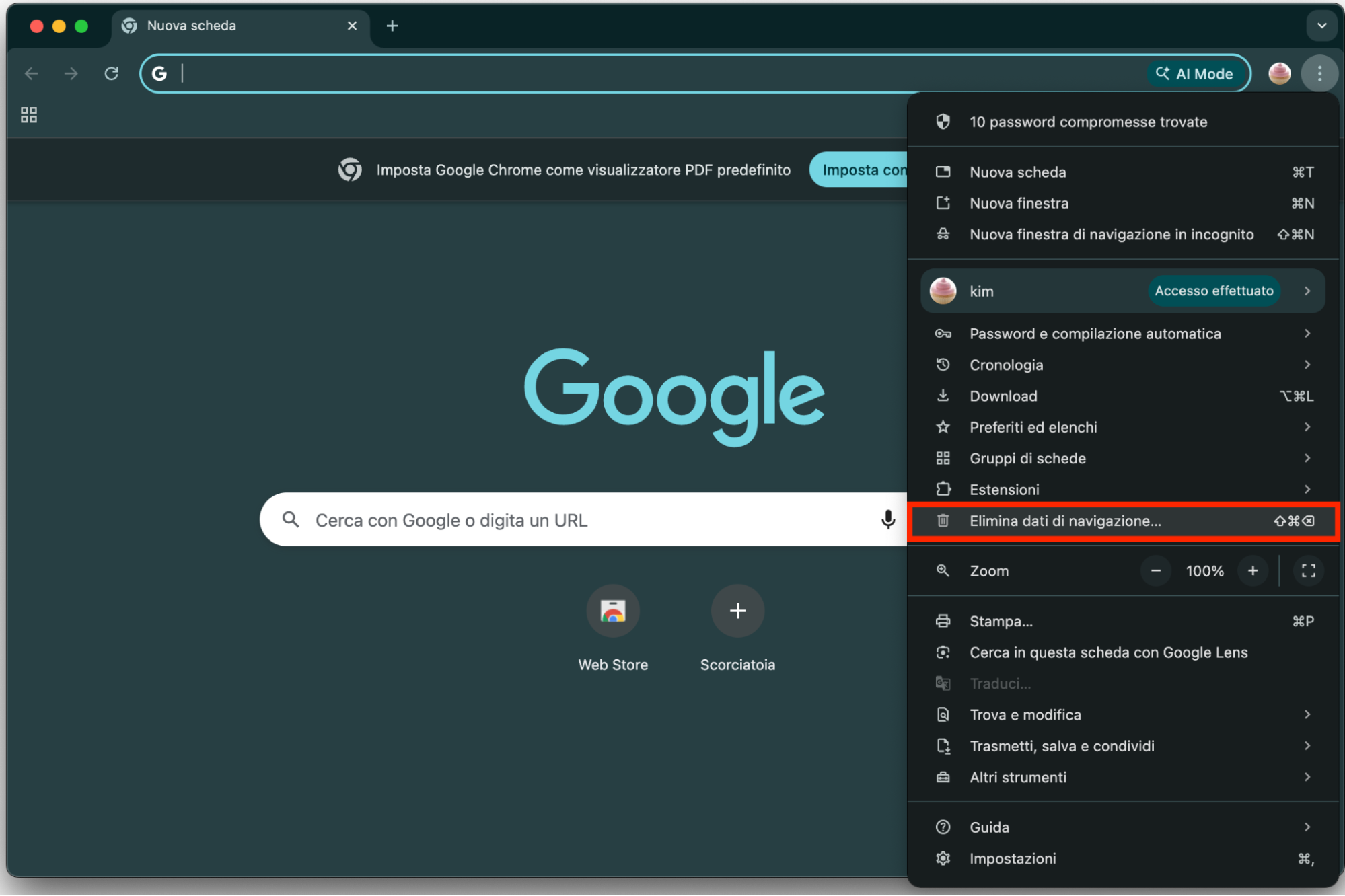Open the profile avatar in toolbar
The image size is (1345, 896).
click(x=1279, y=73)
